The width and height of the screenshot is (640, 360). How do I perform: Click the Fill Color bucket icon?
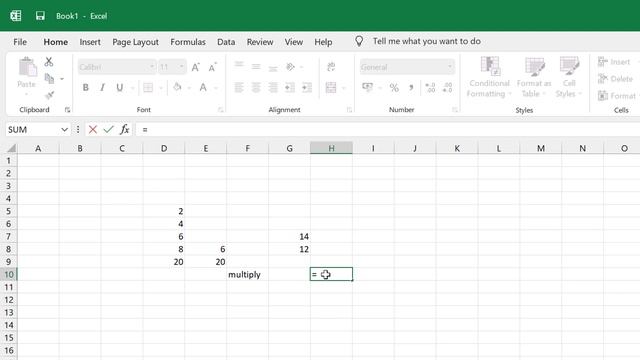pyautogui.click(x=177, y=87)
